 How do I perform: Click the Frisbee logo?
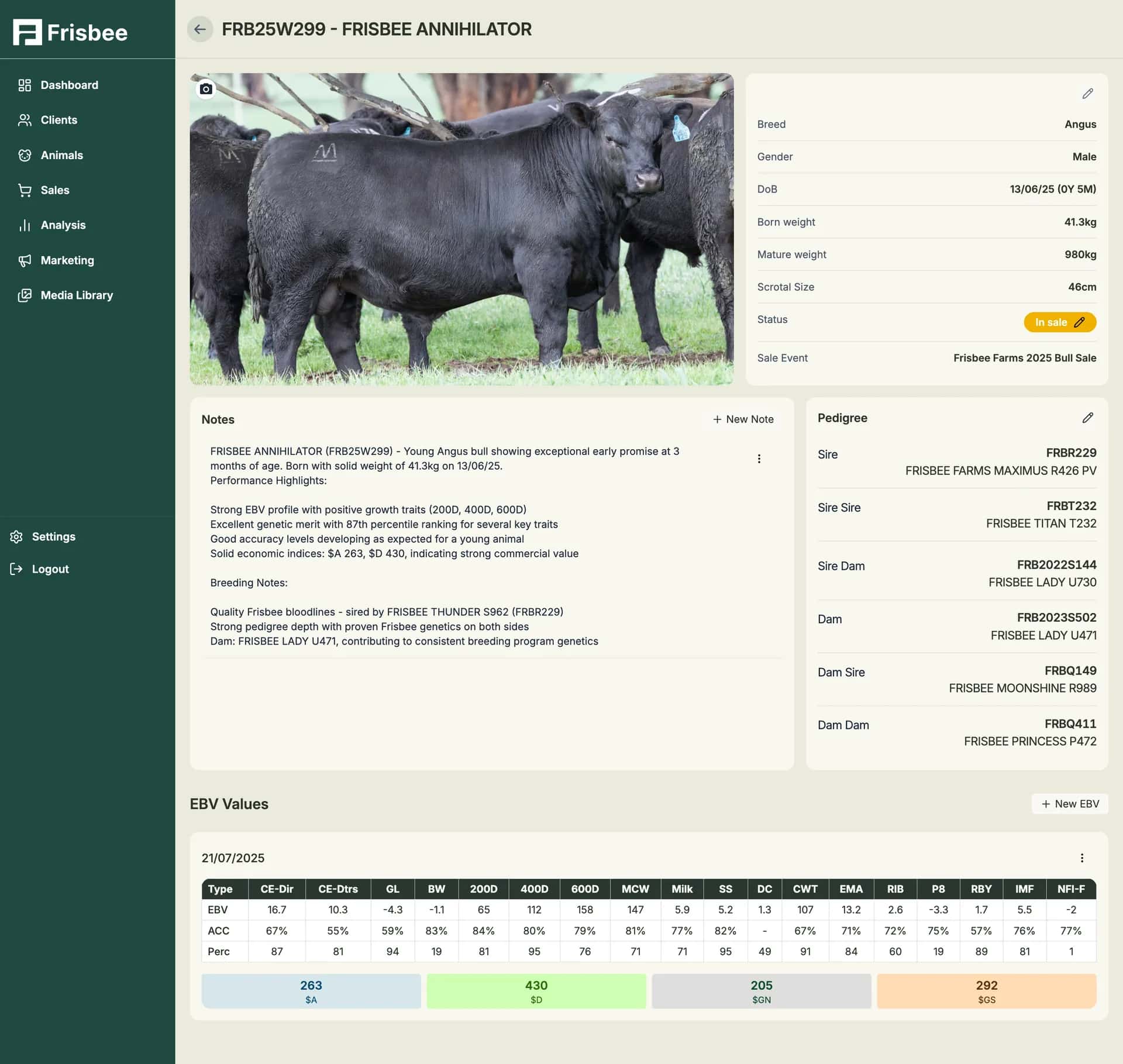[70, 32]
